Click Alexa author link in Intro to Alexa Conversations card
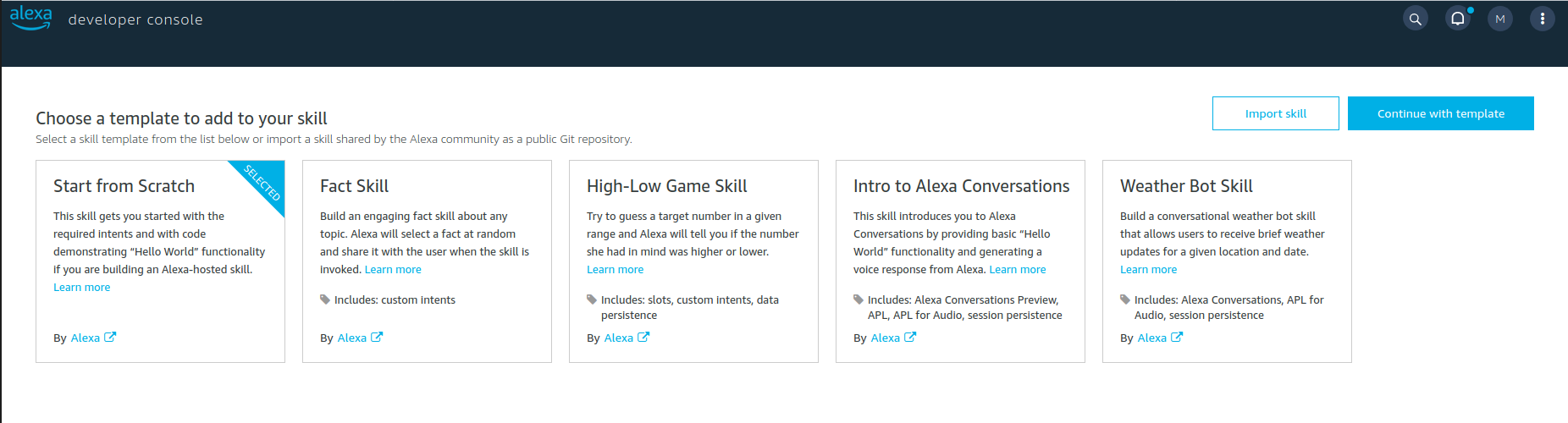Viewport: 1568px width, 423px height. [x=886, y=338]
